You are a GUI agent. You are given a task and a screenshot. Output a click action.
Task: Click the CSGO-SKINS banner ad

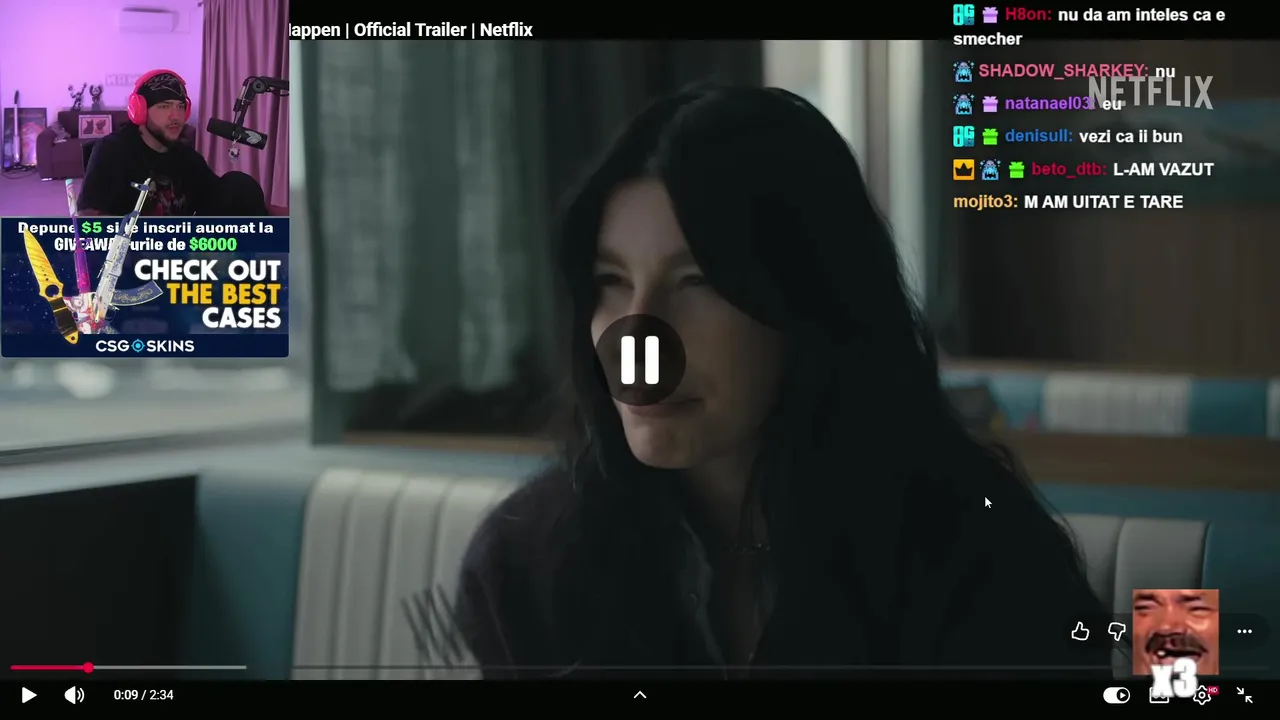pyautogui.click(x=145, y=287)
